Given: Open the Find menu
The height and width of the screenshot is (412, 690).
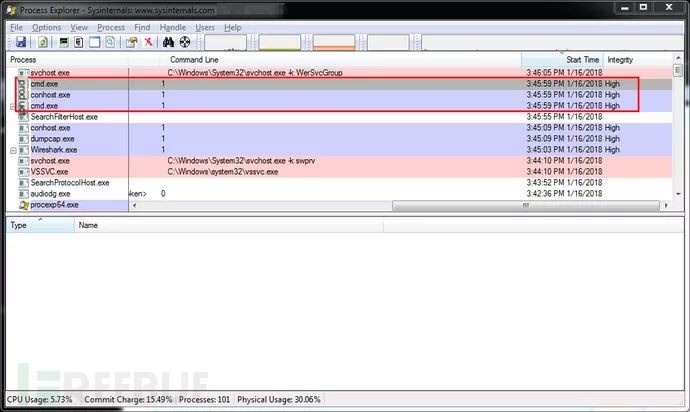Looking at the screenshot, I should pos(142,27).
